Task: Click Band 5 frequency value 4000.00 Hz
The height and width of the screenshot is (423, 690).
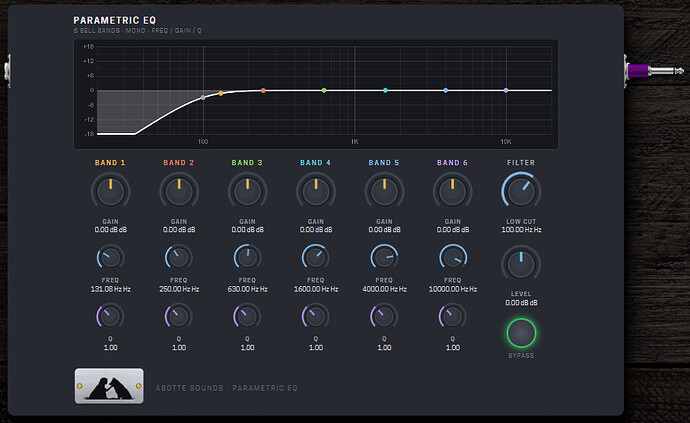Action: click(x=384, y=289)
